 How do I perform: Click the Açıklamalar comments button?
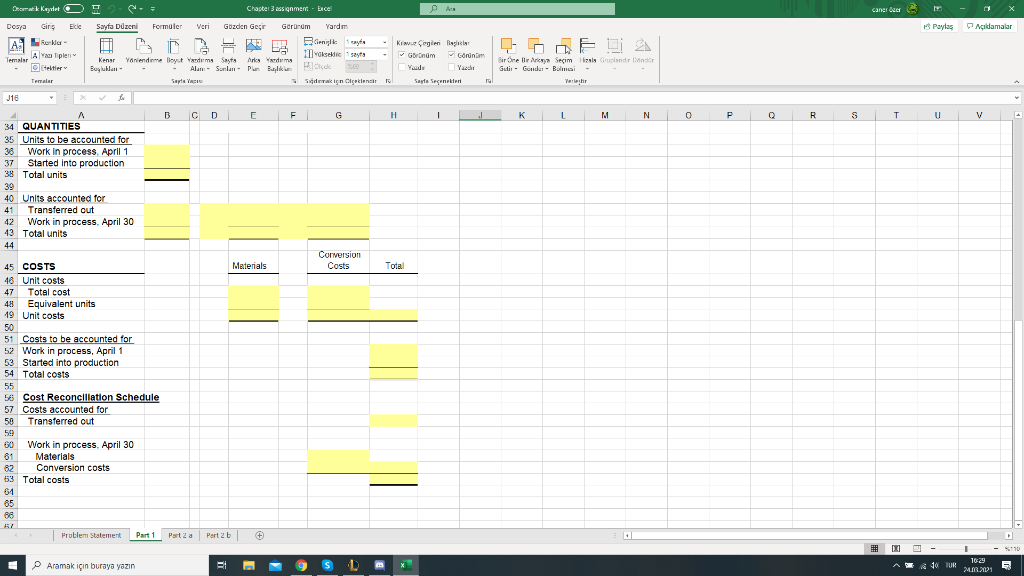(989, 27)
